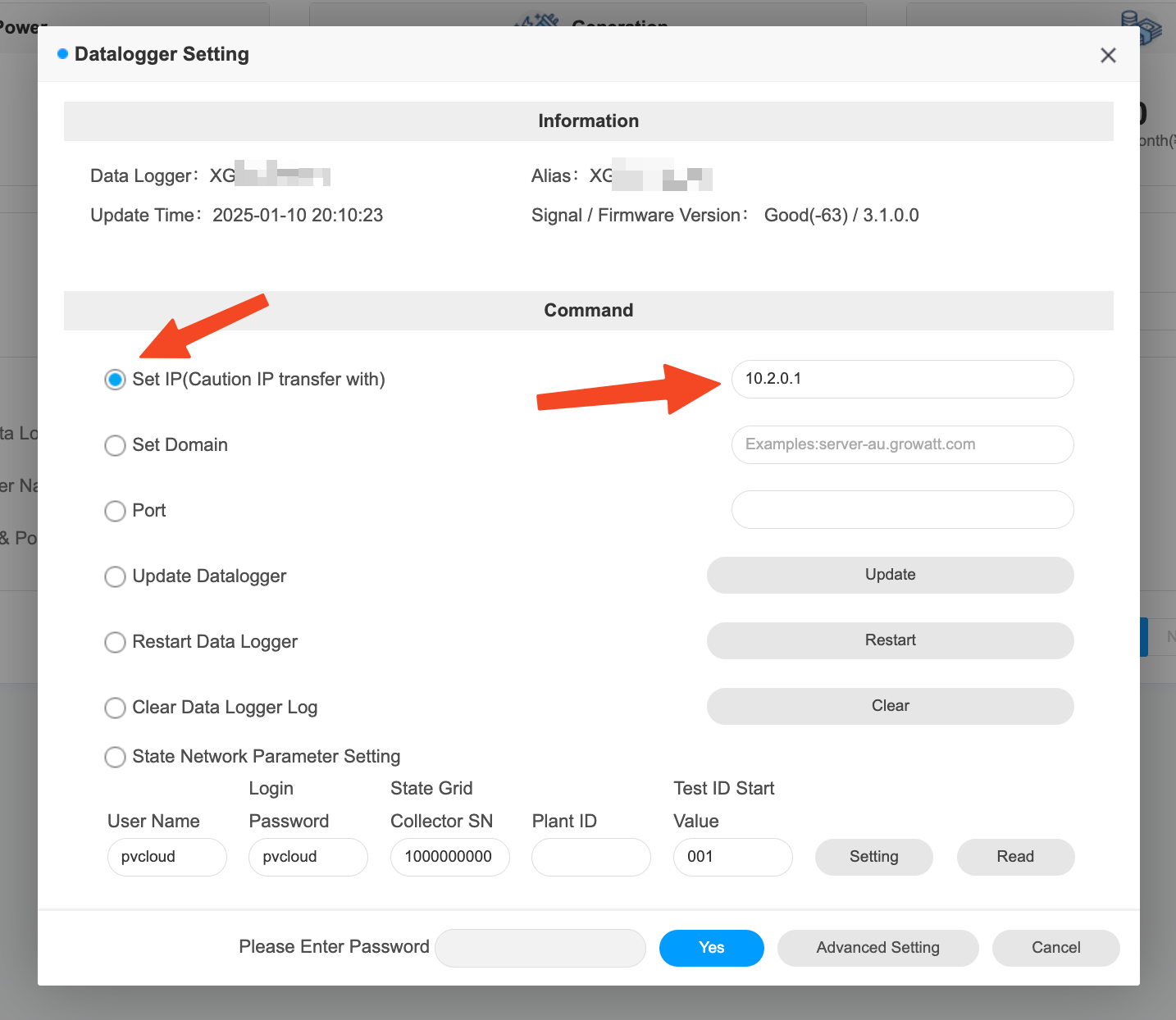Click the IP address field showing 10.2.0.1
The image size is (1176, 1020).
point(902,379)
